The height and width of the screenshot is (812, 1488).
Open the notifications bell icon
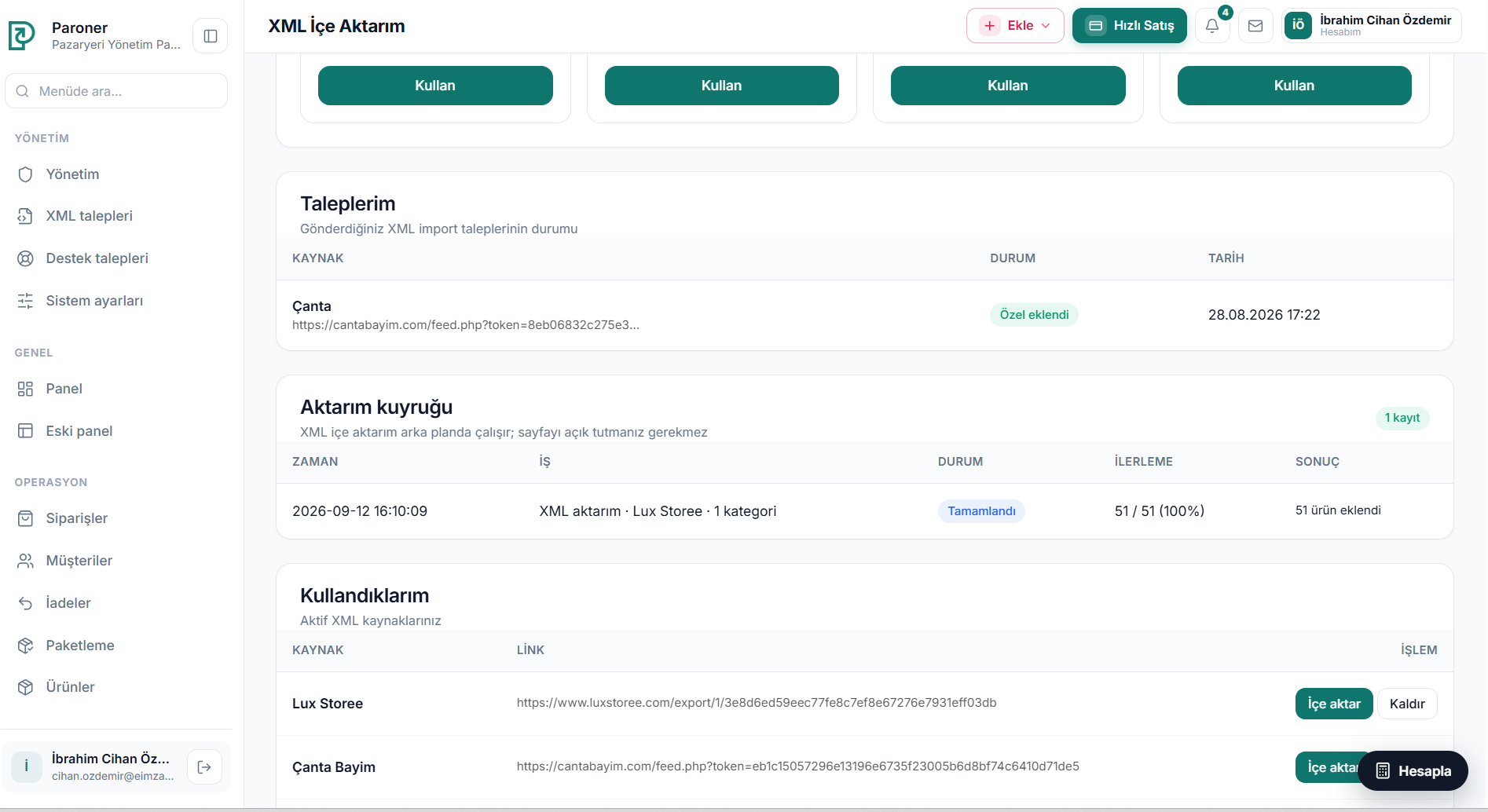point(1212,26)
